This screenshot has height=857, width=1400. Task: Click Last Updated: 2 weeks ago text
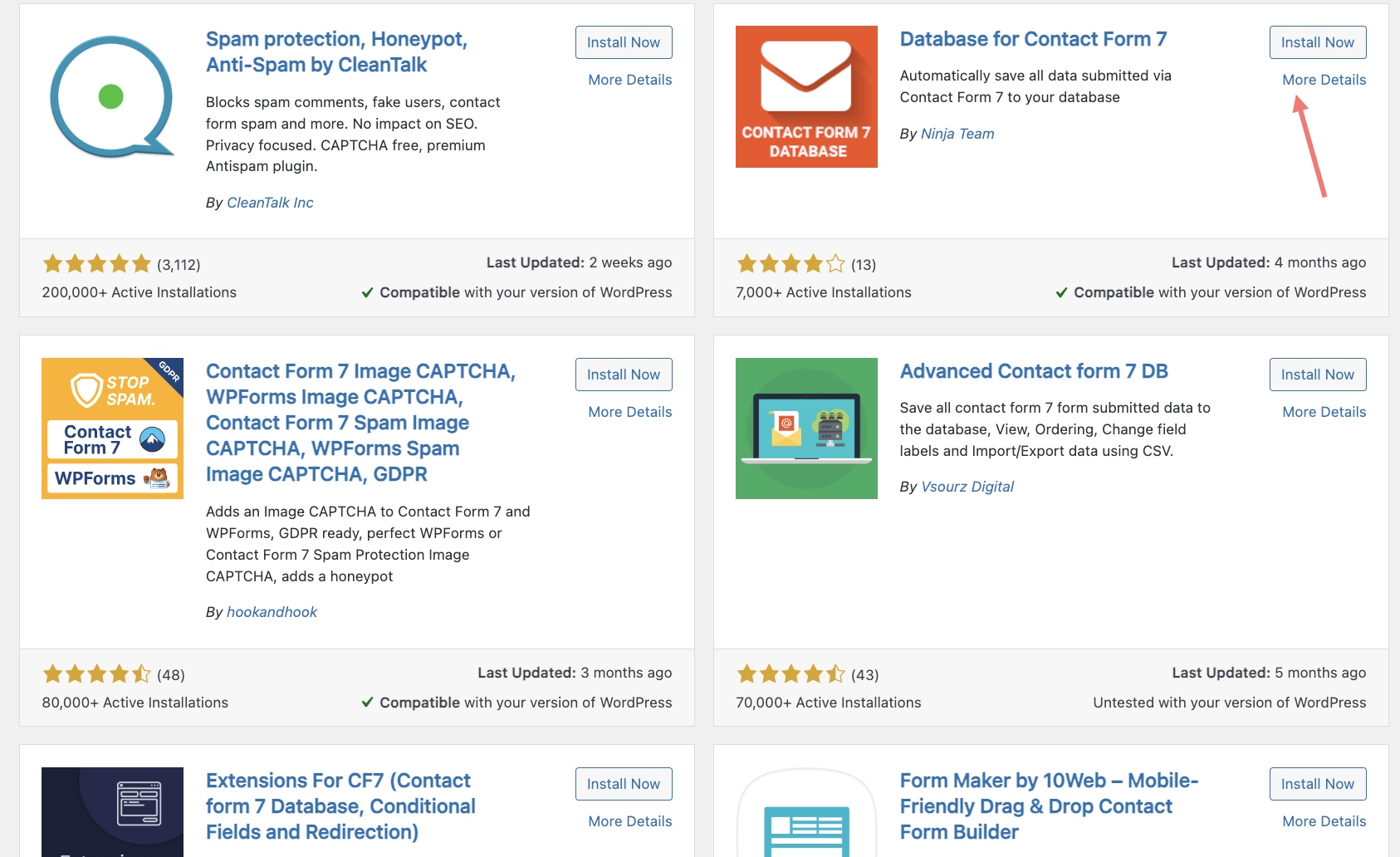coord(580,262)
